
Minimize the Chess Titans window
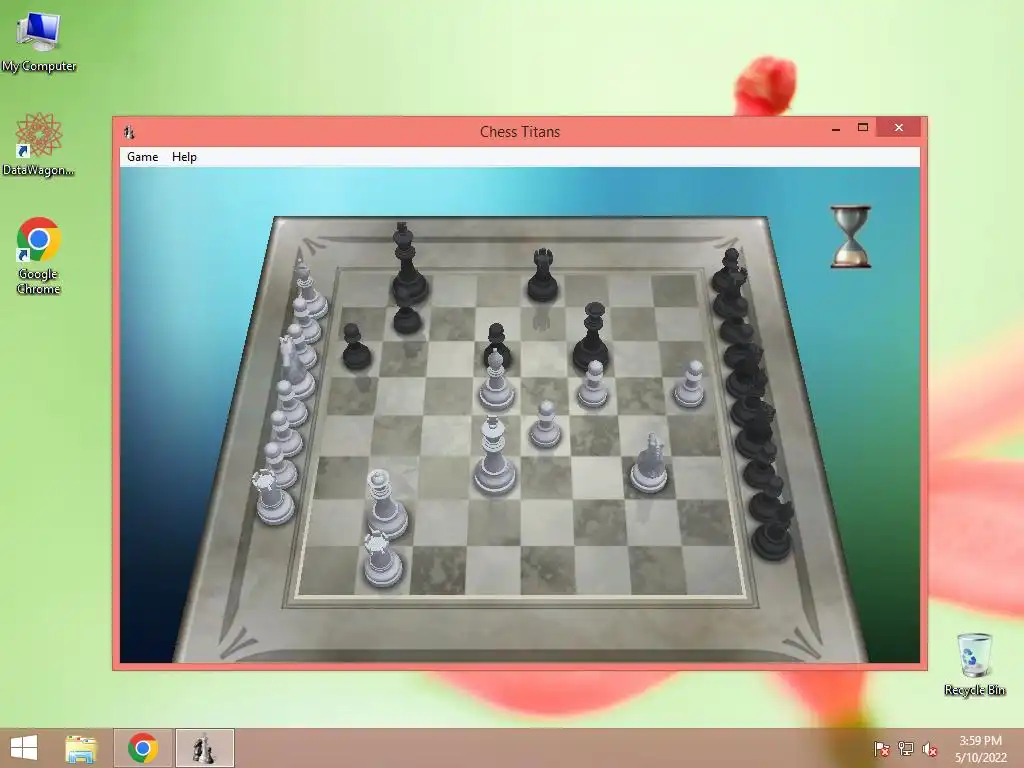(836, 129)
